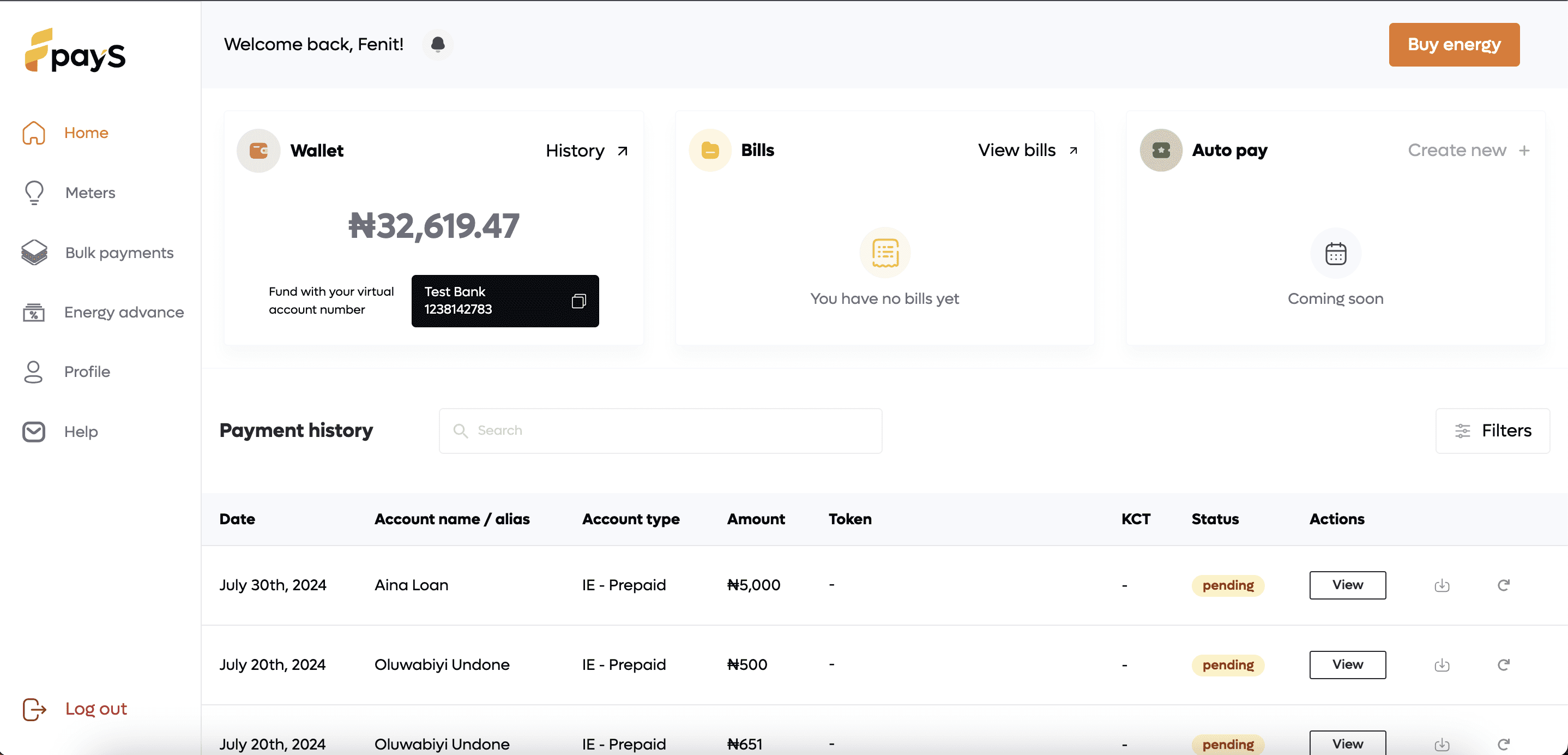Click the Meters lightbulb icon
This screenshot has width=1568, height=755.
point(34,193)
